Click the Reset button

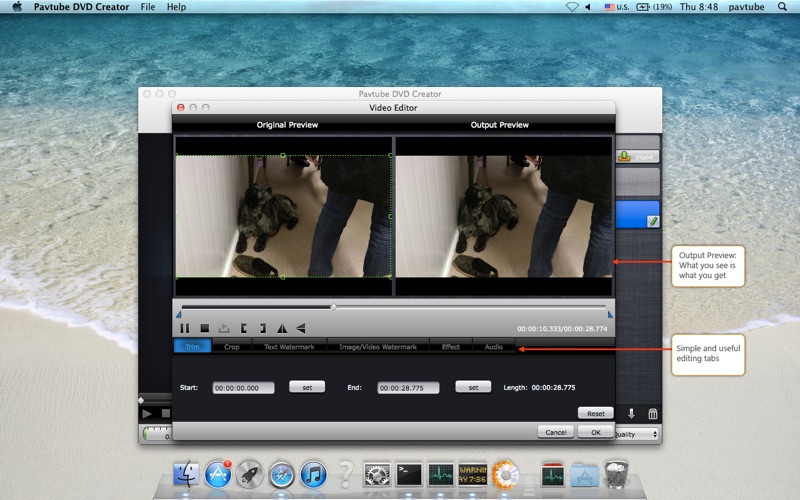click(x=595, y=413)
